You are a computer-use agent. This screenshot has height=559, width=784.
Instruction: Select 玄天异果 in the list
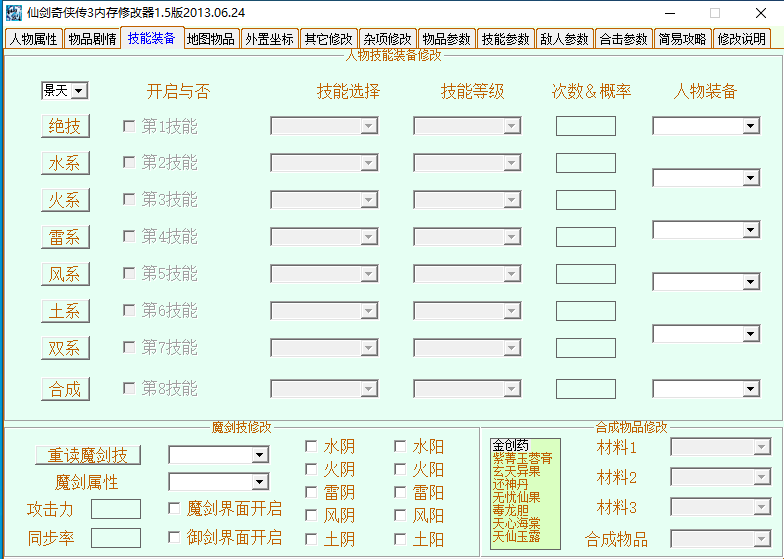point(516,471)
